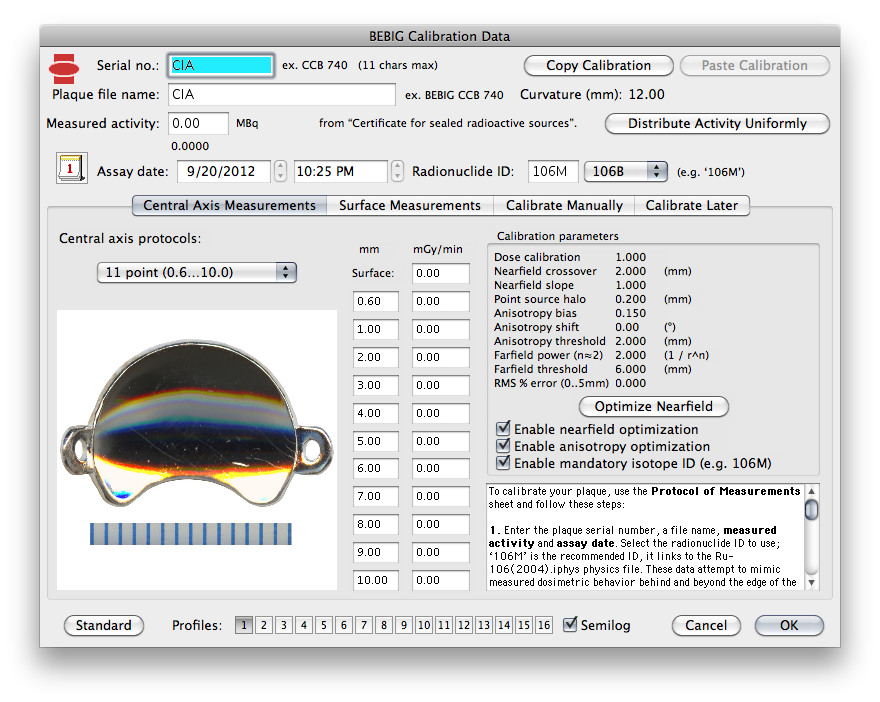Image resolution: width=880 pixels, height=702 pixels.
Task: Click the instructions text scrollbar down arrow
Action: [812, 582]
